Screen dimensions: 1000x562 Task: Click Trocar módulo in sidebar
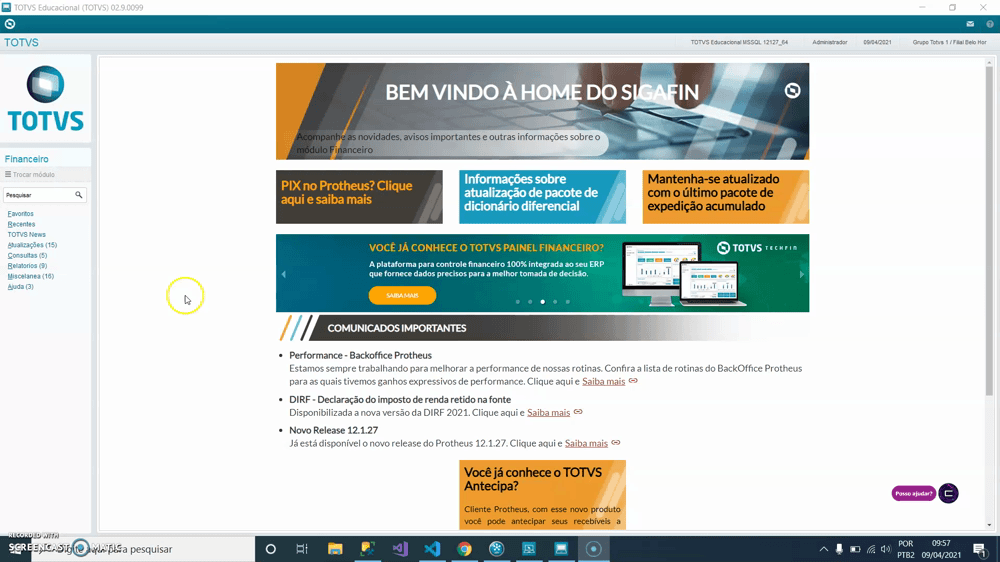point(30,174)
